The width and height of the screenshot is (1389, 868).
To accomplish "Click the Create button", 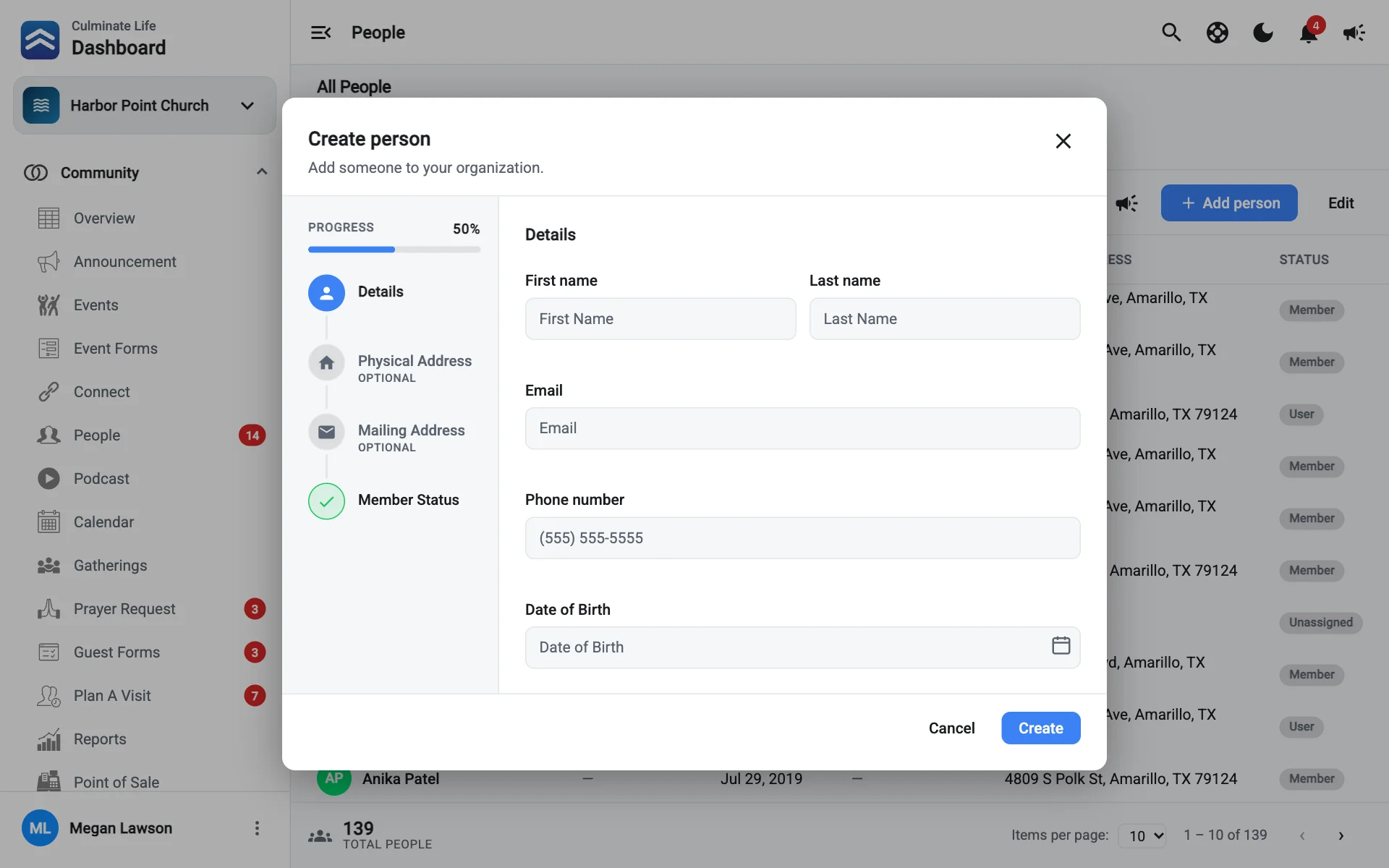I will [1041, 728].
